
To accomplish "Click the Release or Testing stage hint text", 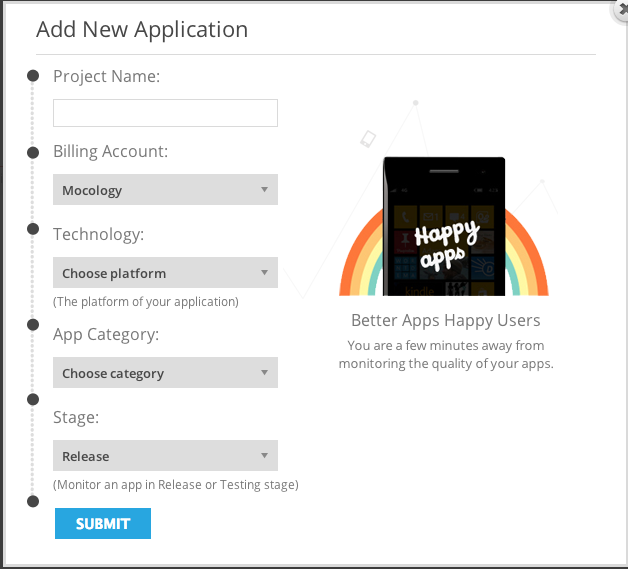I will coord(176,485).
